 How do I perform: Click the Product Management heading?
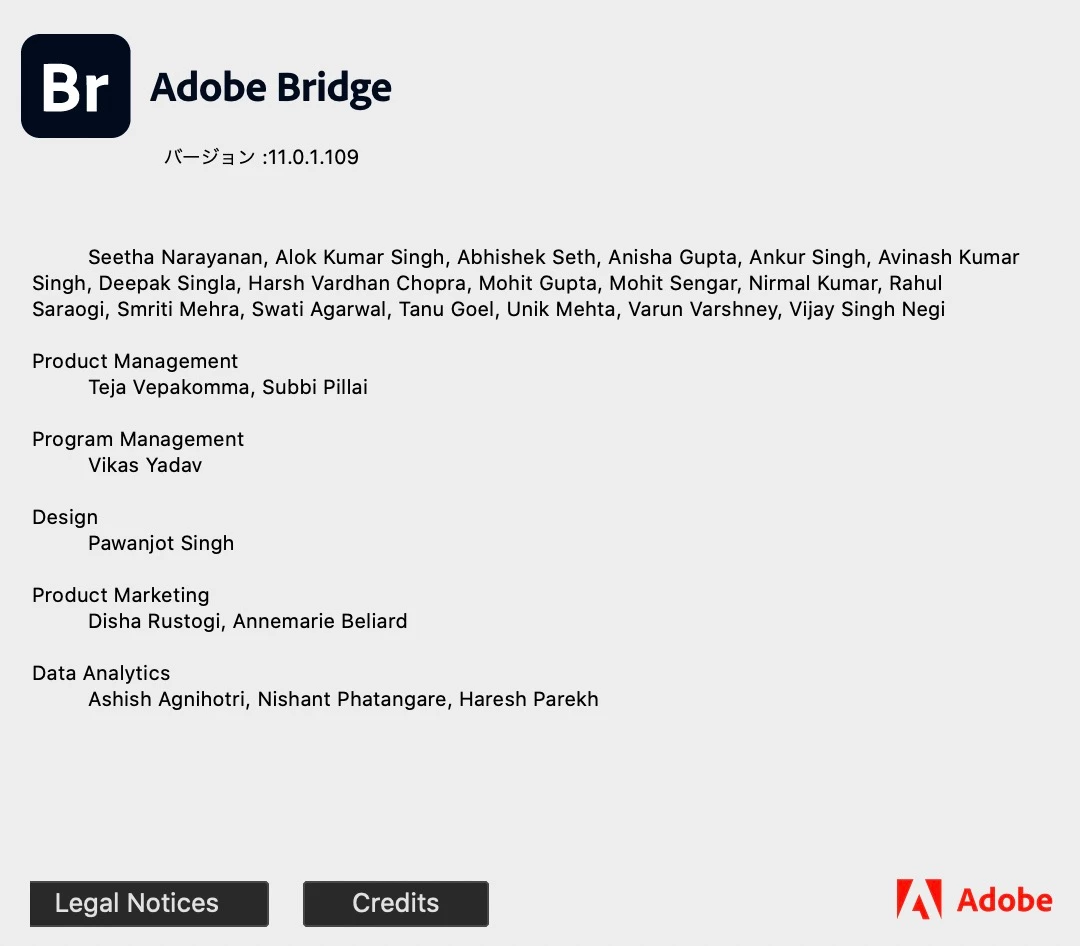click(x=135, y=361)
